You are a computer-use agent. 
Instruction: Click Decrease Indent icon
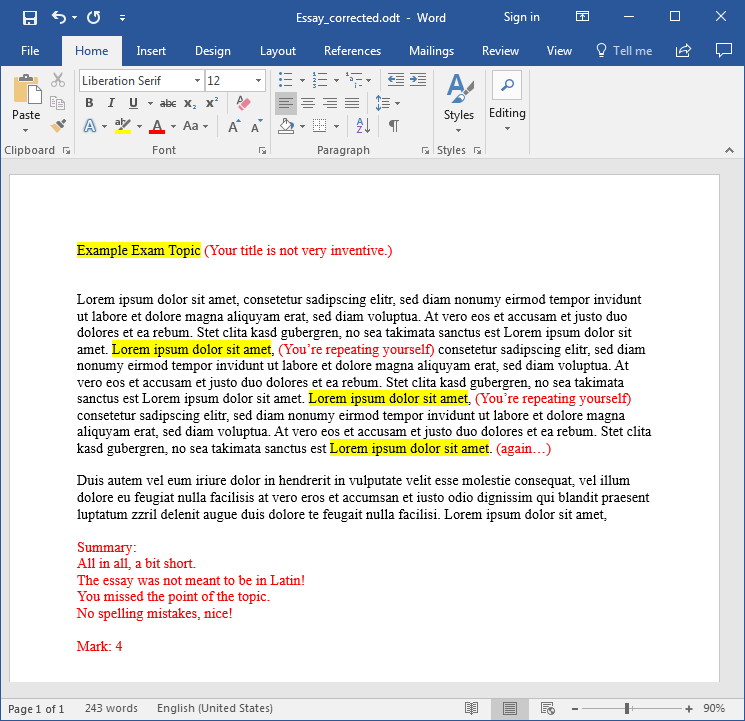coord(396,79)
